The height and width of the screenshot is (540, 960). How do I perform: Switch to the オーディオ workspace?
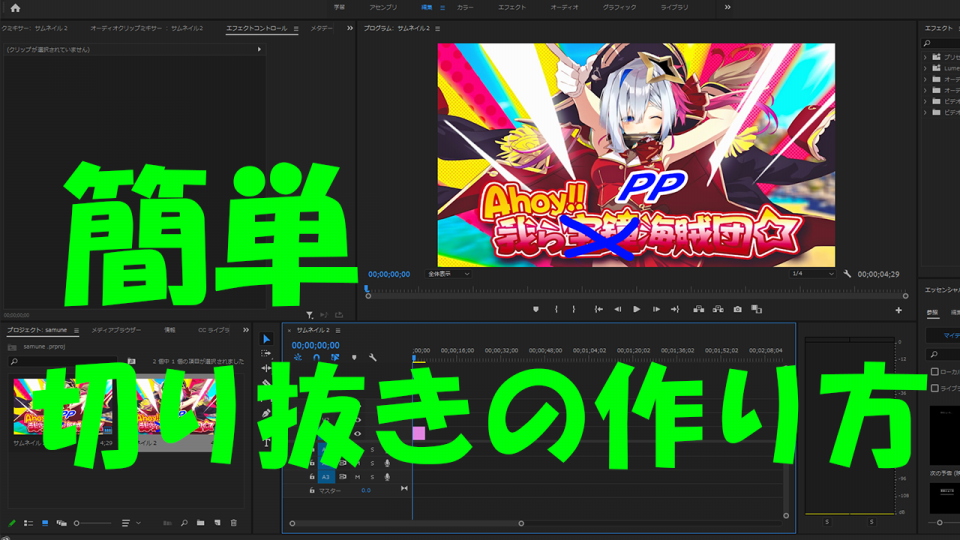pyautogui.click(x=564, y=8)
